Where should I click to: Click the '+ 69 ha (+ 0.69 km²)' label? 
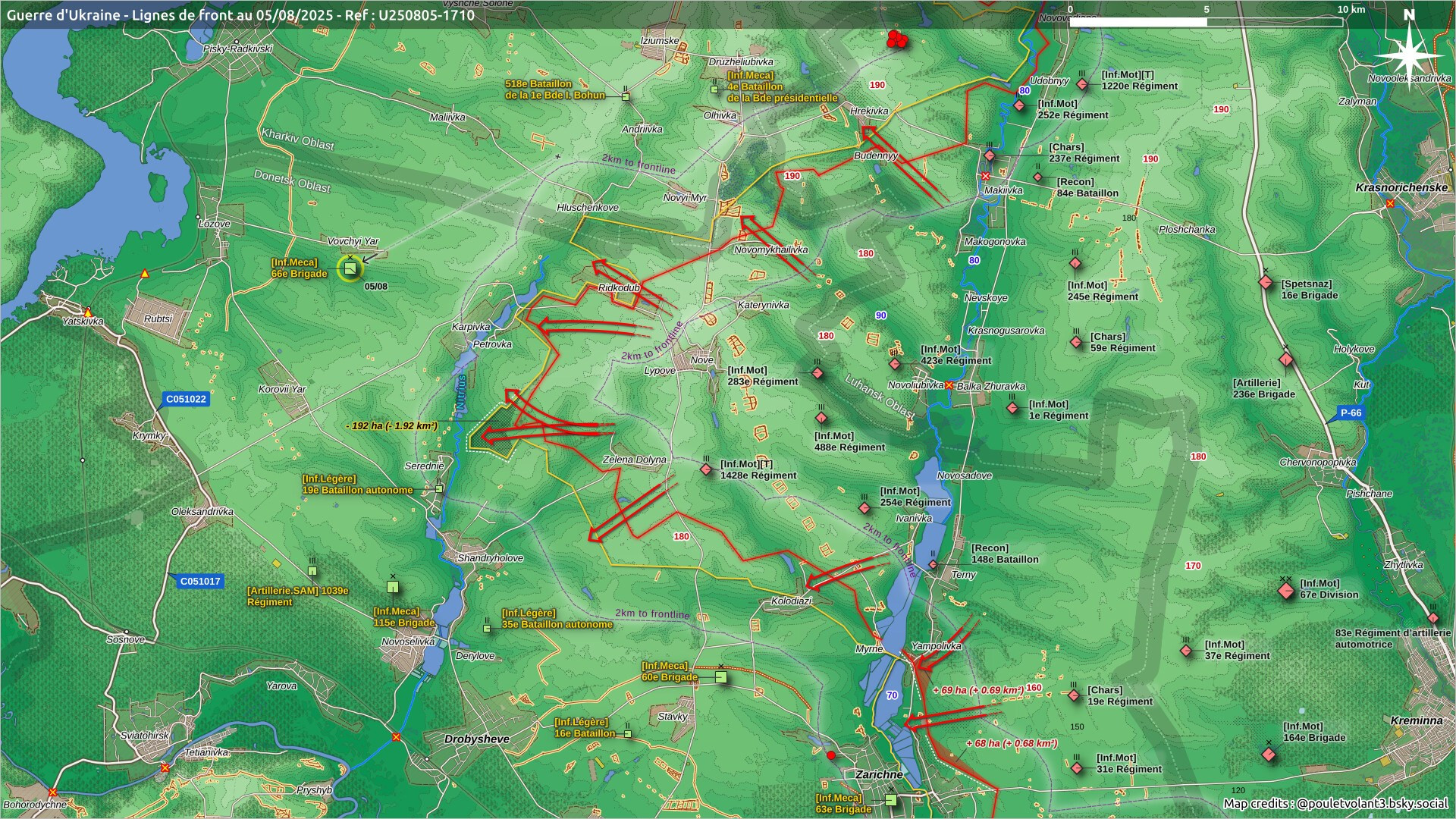pyautogui.click(x=978, y=690)
